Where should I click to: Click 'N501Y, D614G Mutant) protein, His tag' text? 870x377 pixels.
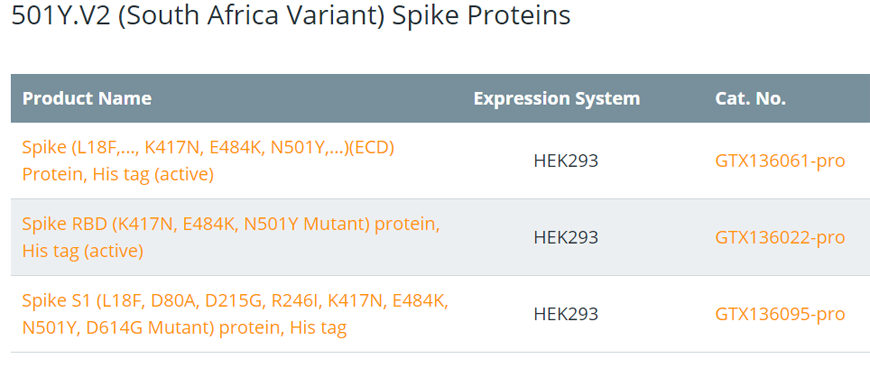click(x=184, y=328)
